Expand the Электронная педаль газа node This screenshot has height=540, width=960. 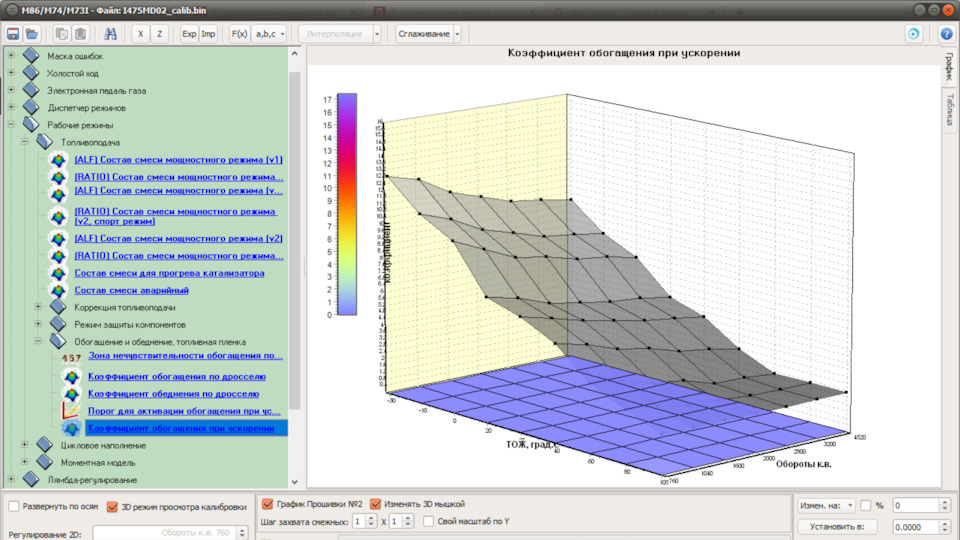click(x=11, y=90)
